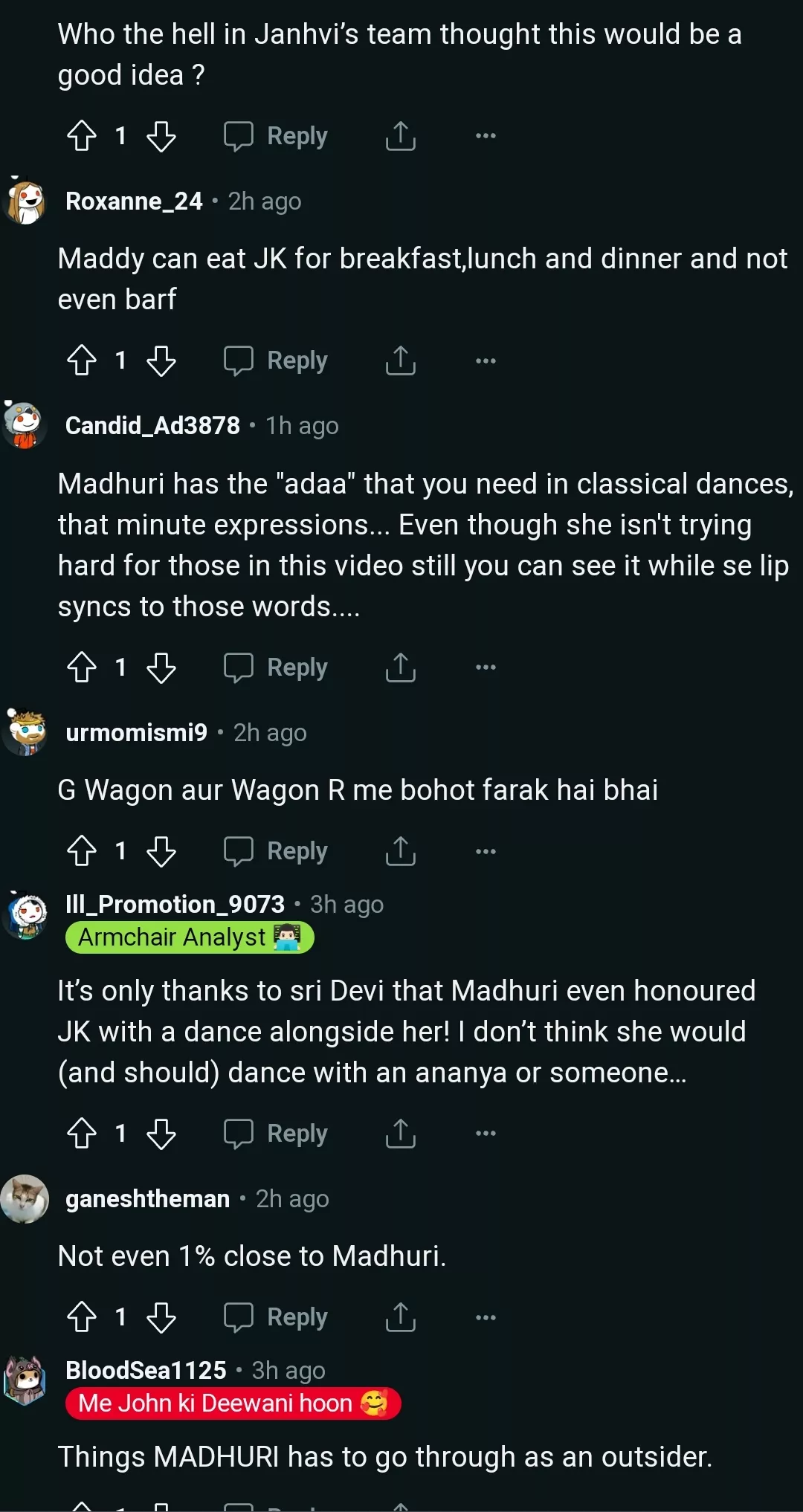Reply to Ill_Promotion_9073's comment
803x1512 pixels.
(x=277, y=1134)
